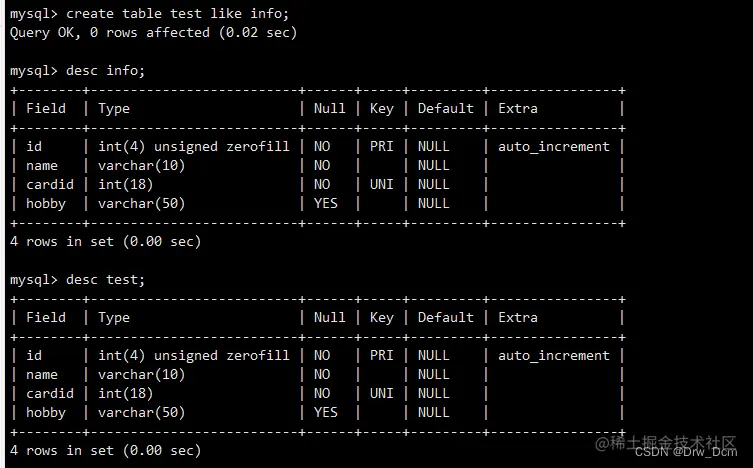
Task: Click 'Extra' header in the info table
Action: [x=518, y=108]
